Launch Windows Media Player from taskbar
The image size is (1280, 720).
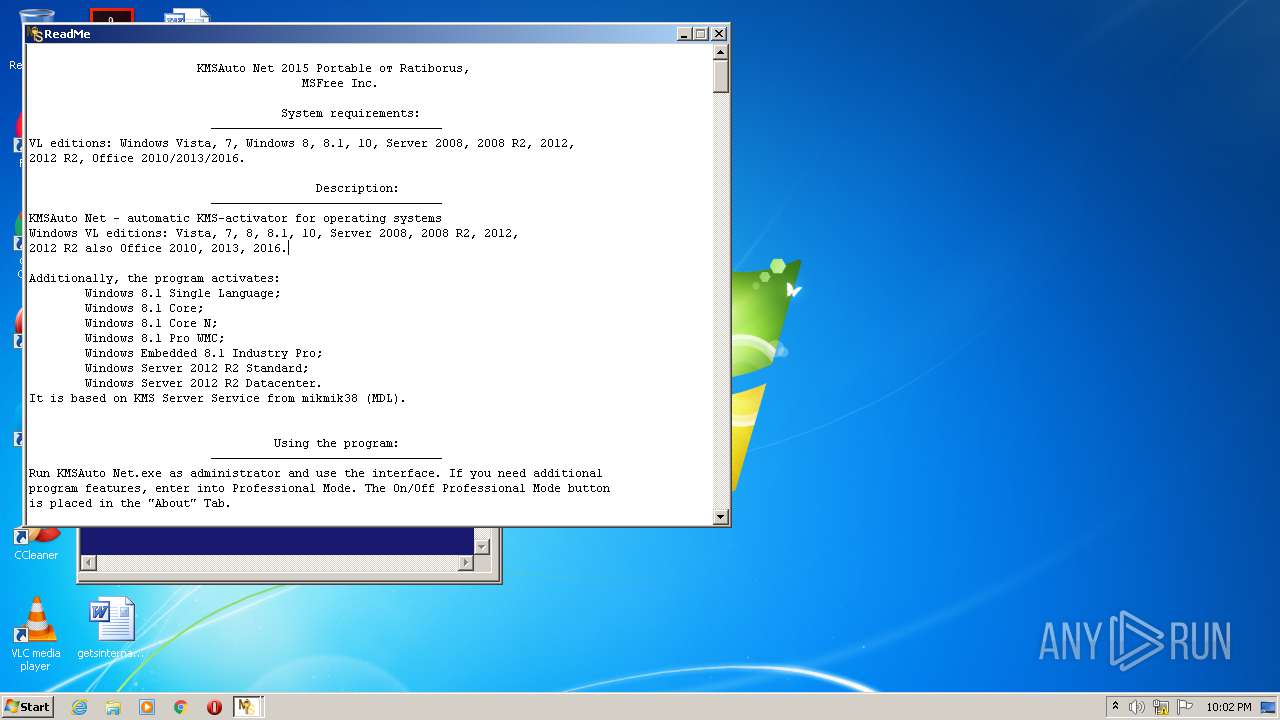(147, 707)
